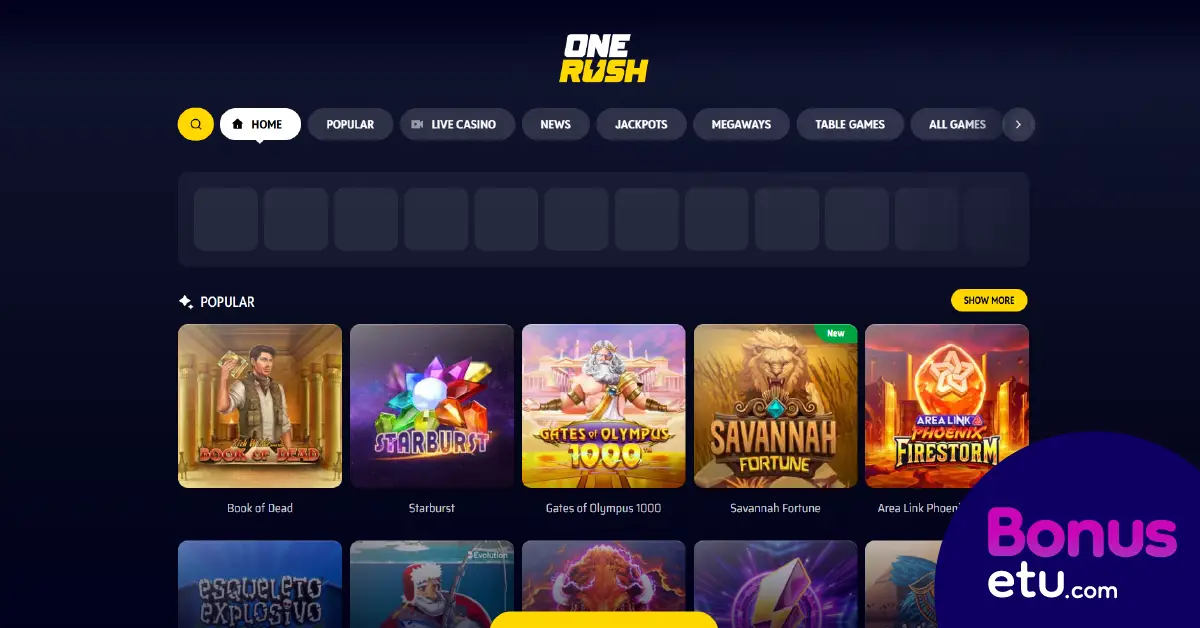Go to the Jackpots tab
This screenshot has height=628, width=1200.
pyautogui.click(x=641, y=124)
